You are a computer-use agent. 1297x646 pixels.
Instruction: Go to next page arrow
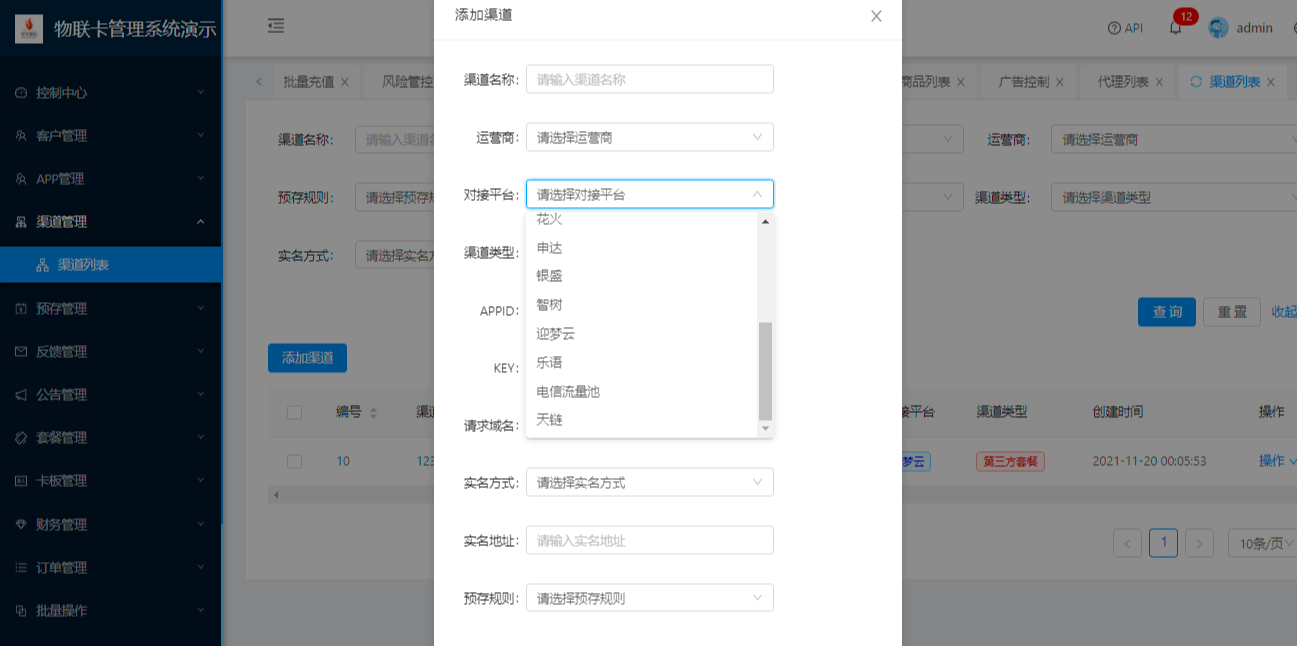1199,543
